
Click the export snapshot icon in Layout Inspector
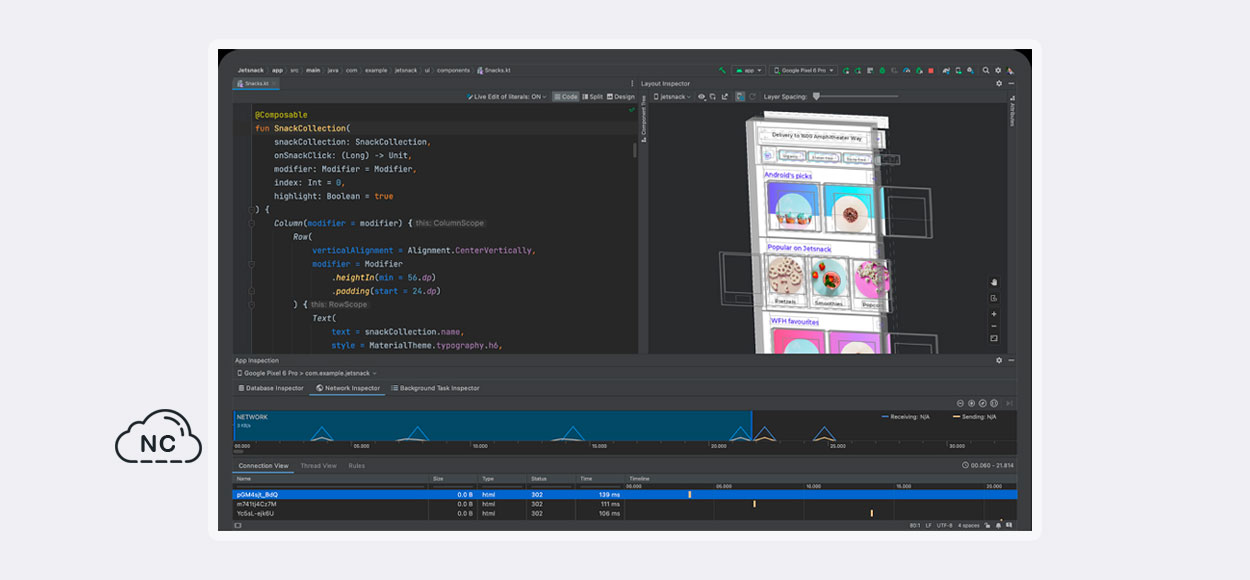(724, 97)
